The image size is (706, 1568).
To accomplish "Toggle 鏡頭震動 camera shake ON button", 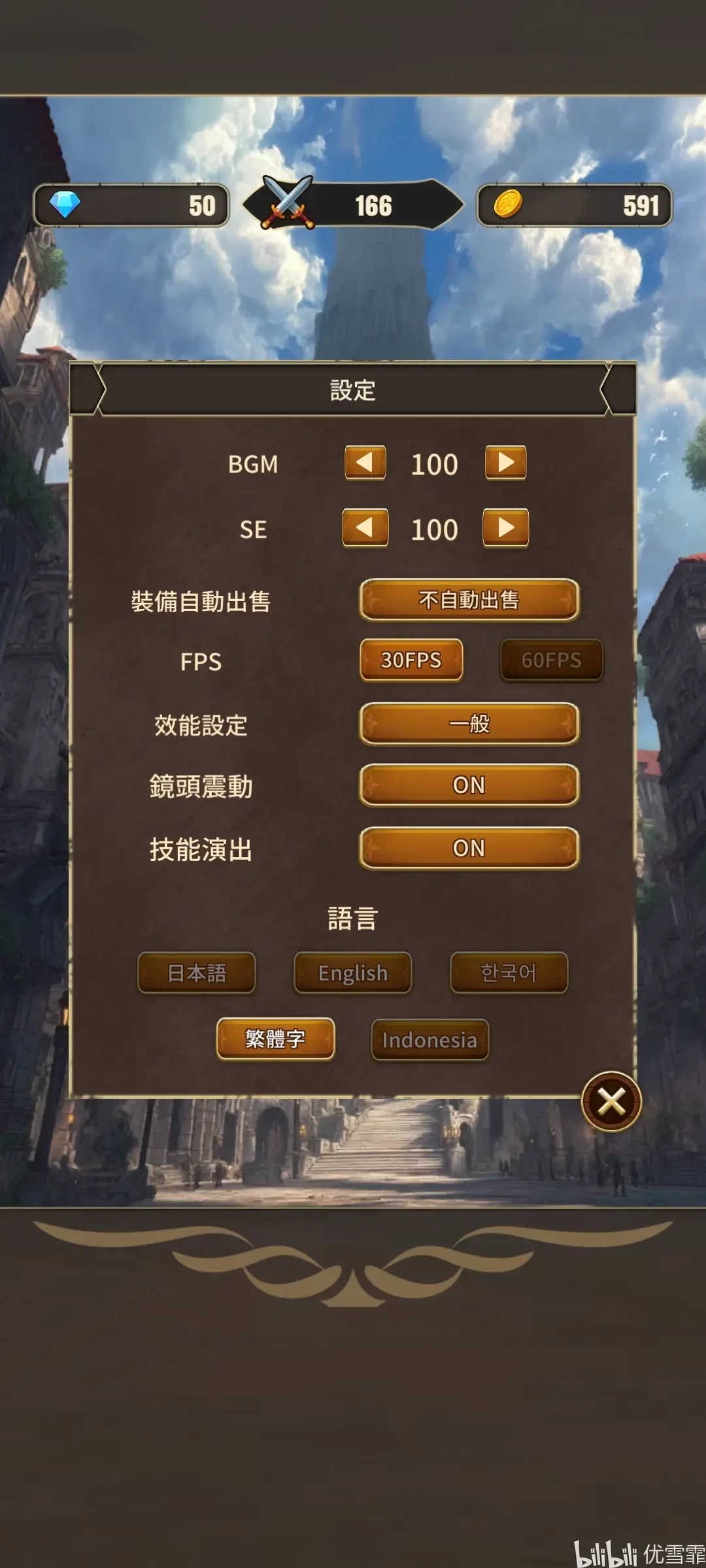I will coord(469,785).
